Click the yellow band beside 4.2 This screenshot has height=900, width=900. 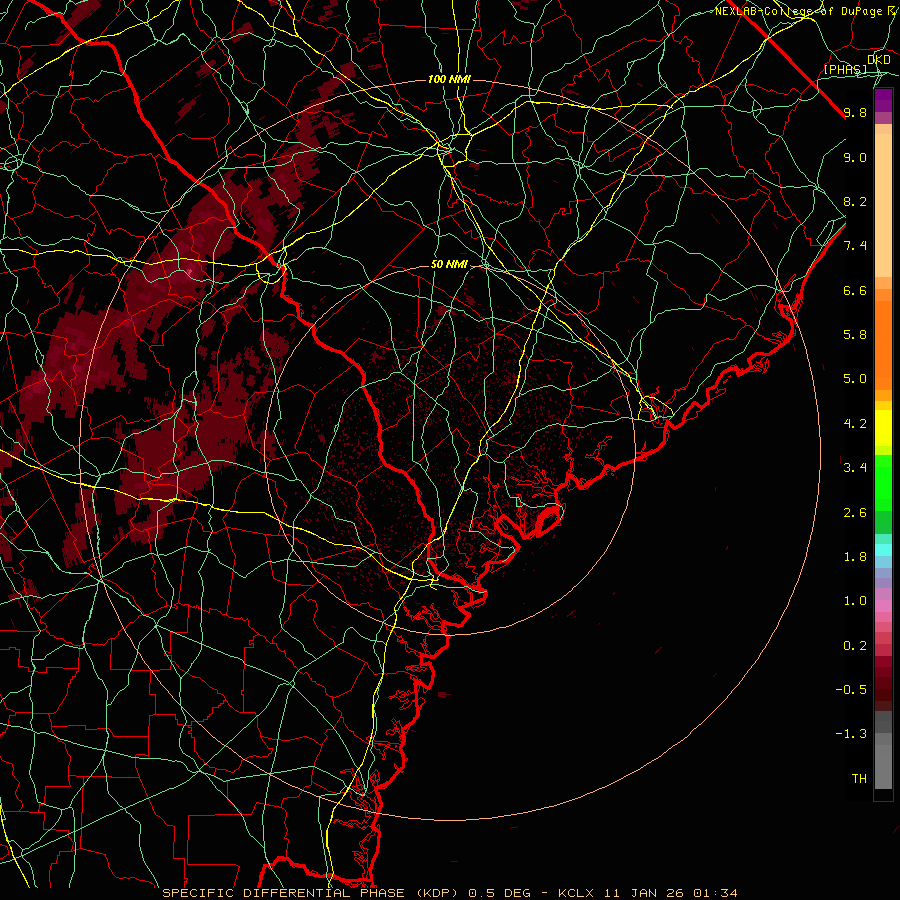pos(884,428)
